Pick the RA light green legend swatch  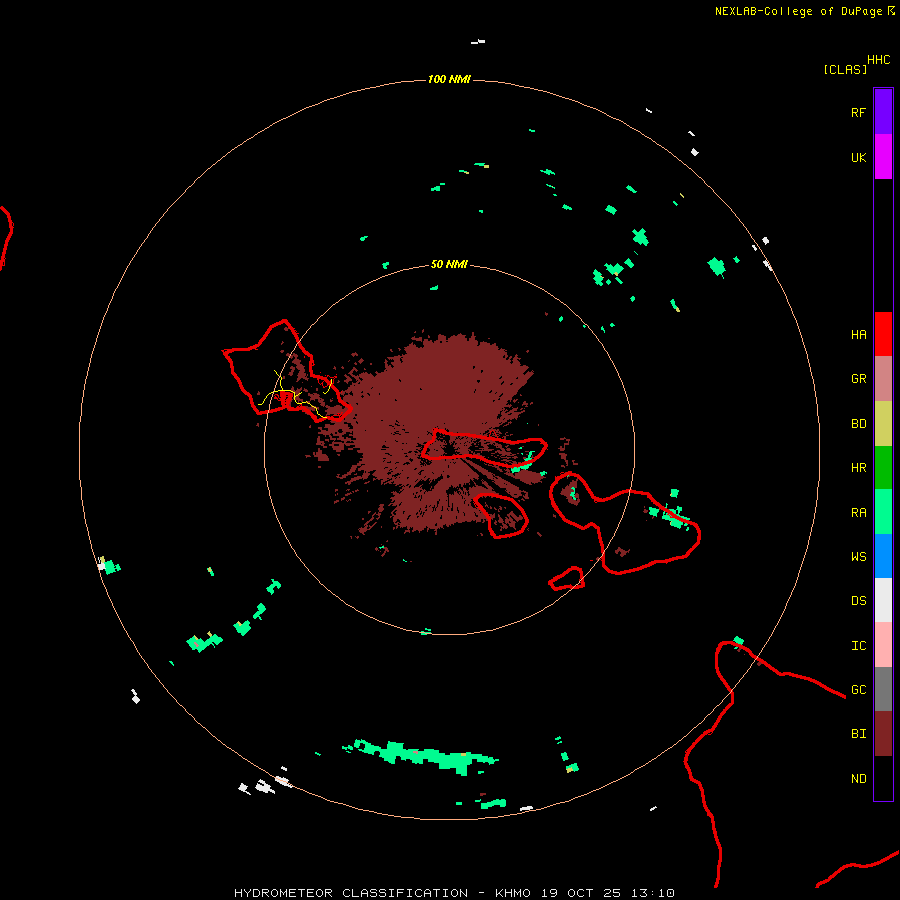pos(883,512)
